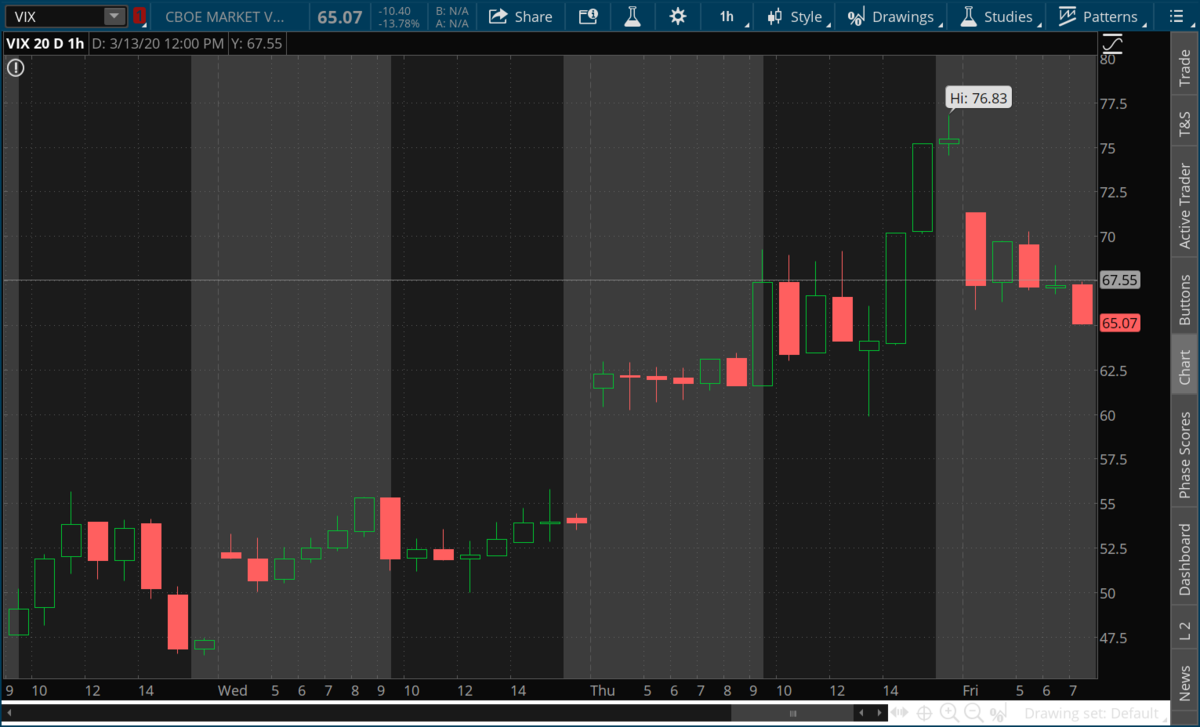Click the Wed date label on time axis
1200x727 pixels.
pyautogui.click(x=232, y=691)
